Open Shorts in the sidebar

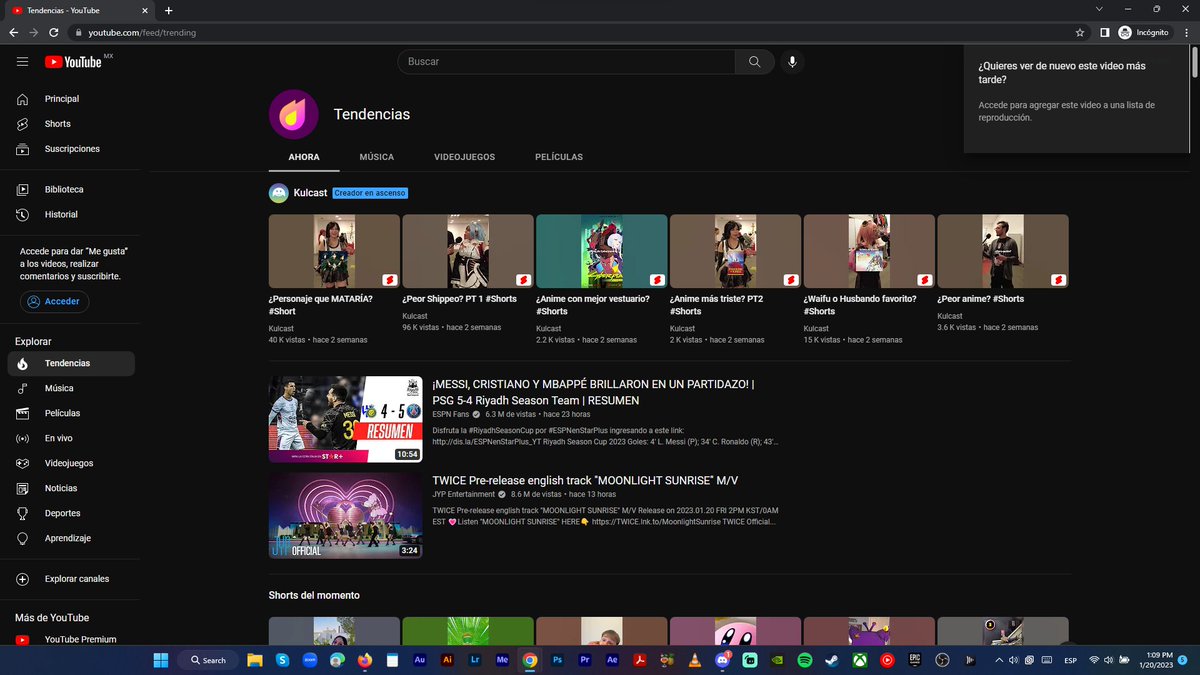tap(69, 124)
